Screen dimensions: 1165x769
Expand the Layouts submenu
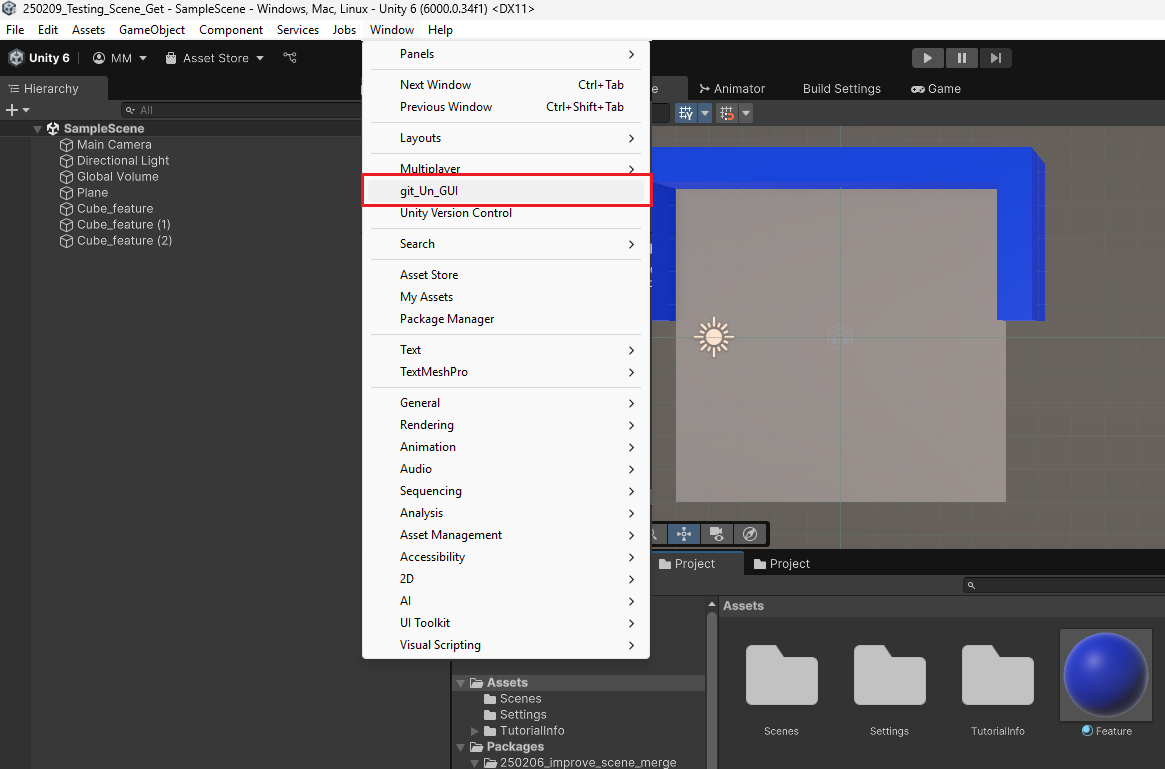click(x=506, y=138)
